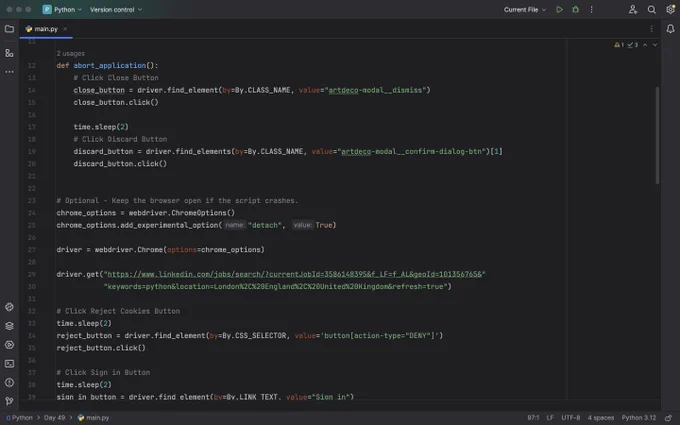
Task: Click the editor vertical scrollbar
Action: click(x=657, y=135)
